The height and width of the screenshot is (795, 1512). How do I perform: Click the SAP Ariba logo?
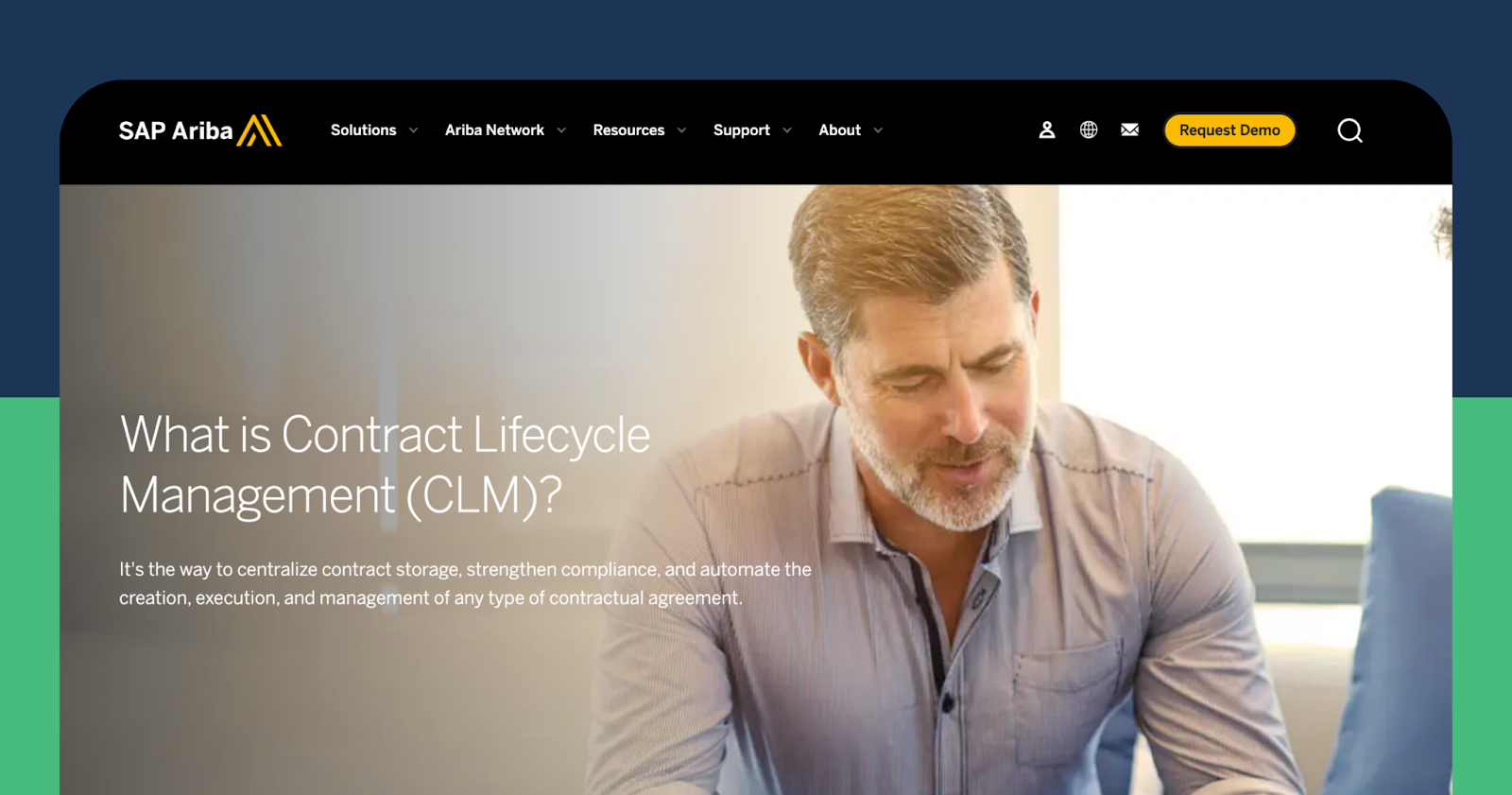200,130
